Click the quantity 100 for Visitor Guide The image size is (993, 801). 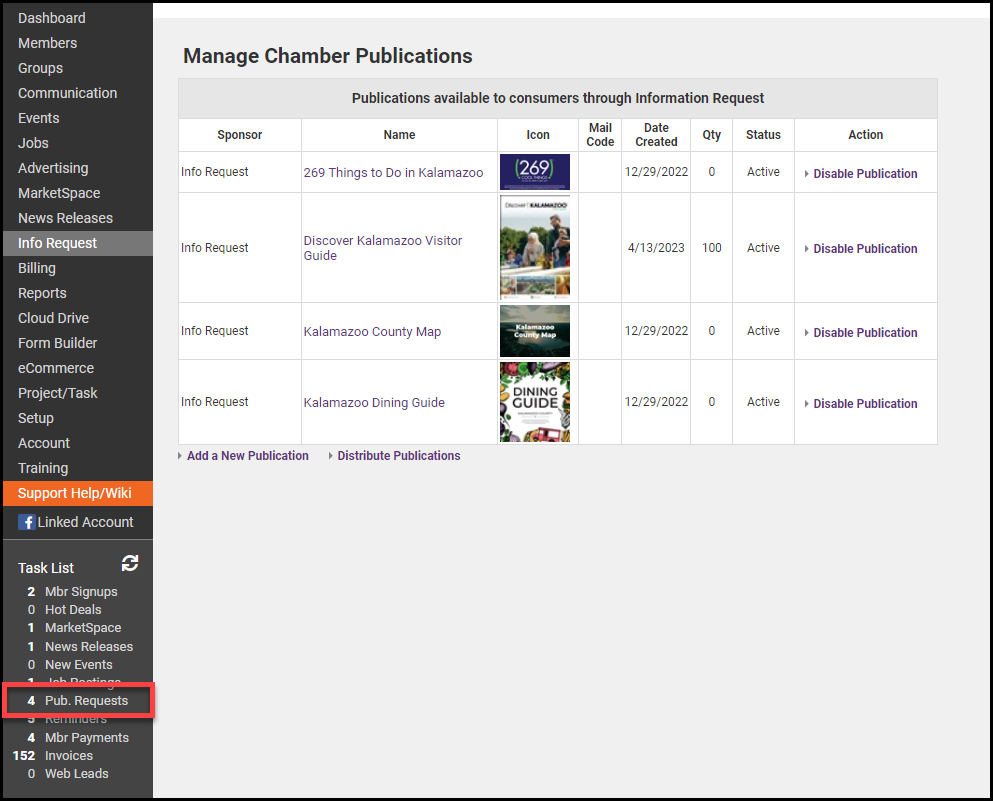pyautogui.click(x=711, y=248)
